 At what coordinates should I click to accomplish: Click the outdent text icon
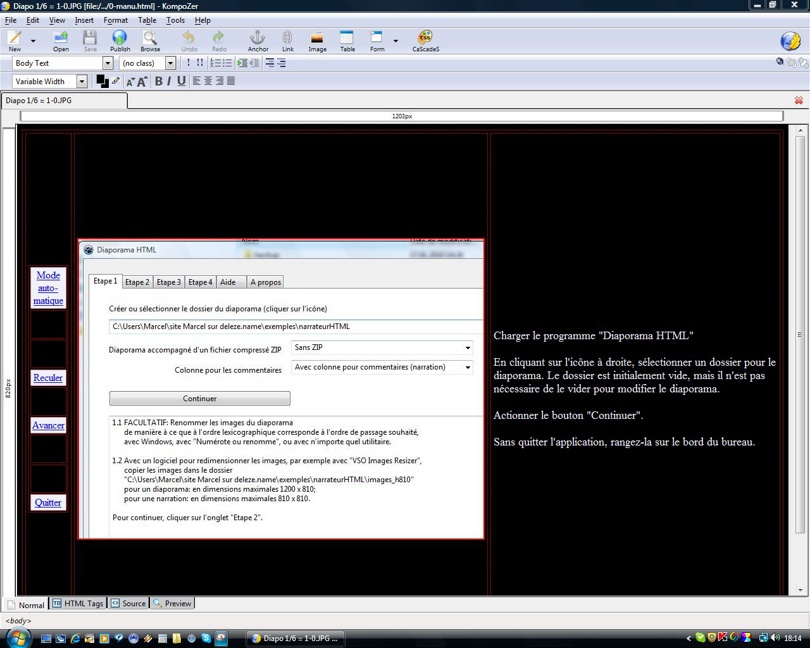pos(254,63)
